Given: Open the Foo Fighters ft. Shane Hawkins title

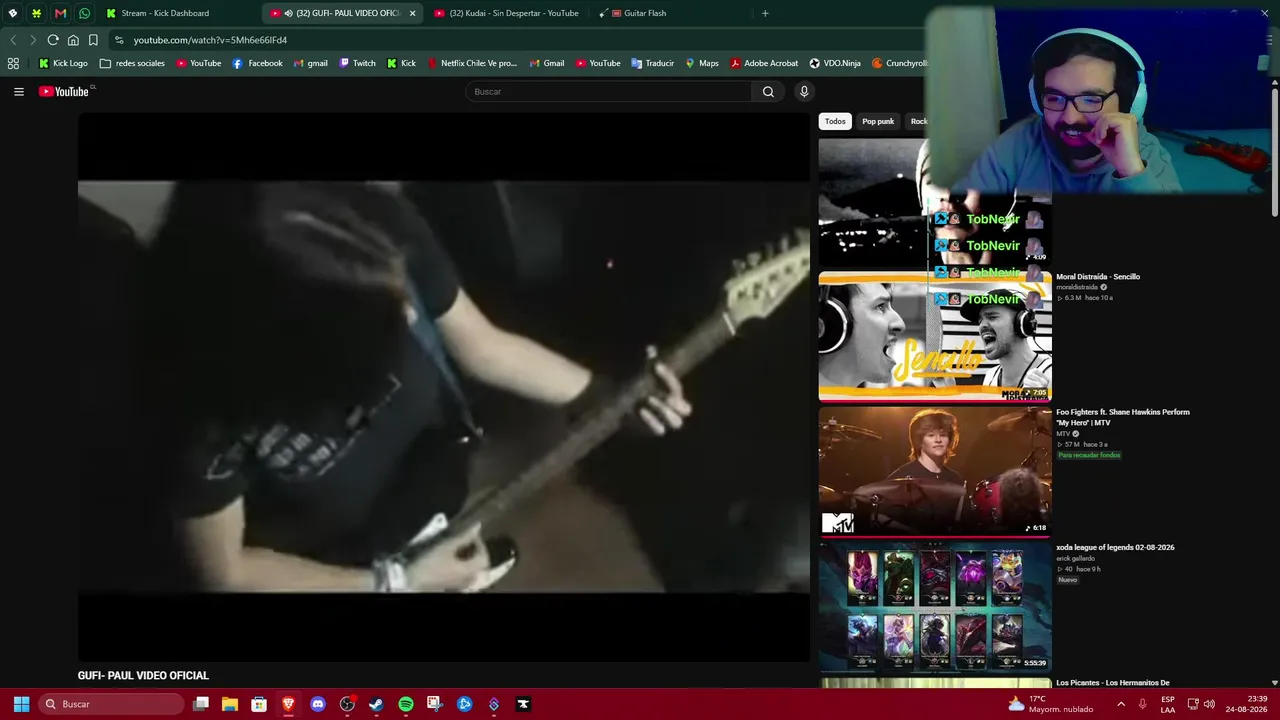Looking at the screenshot, I should (1123, 417).
